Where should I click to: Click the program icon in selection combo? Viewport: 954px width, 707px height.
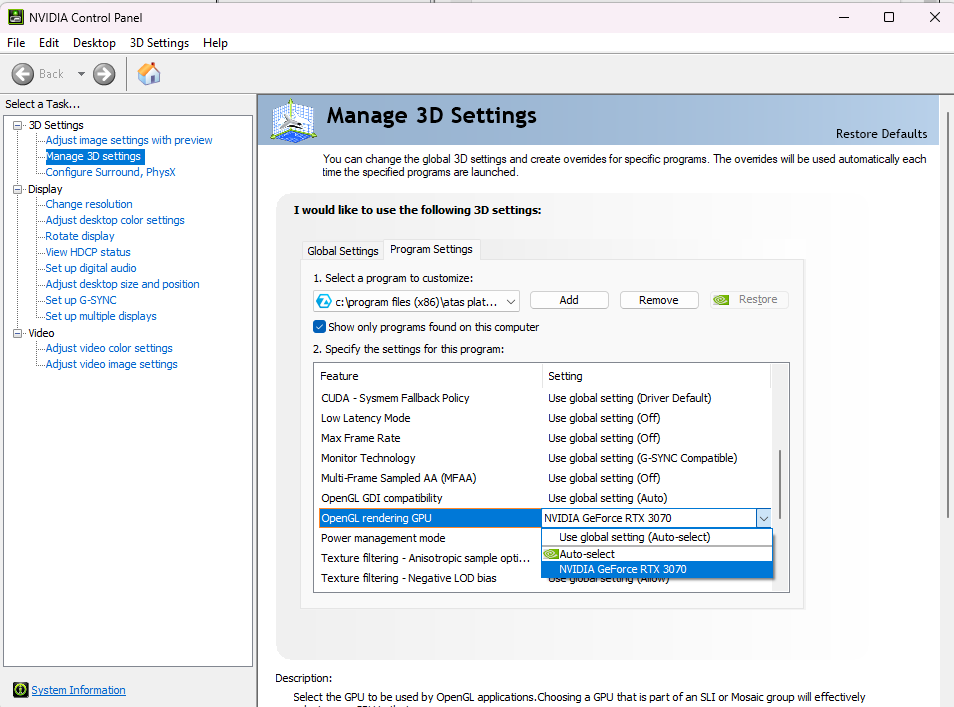click(324, 301)
